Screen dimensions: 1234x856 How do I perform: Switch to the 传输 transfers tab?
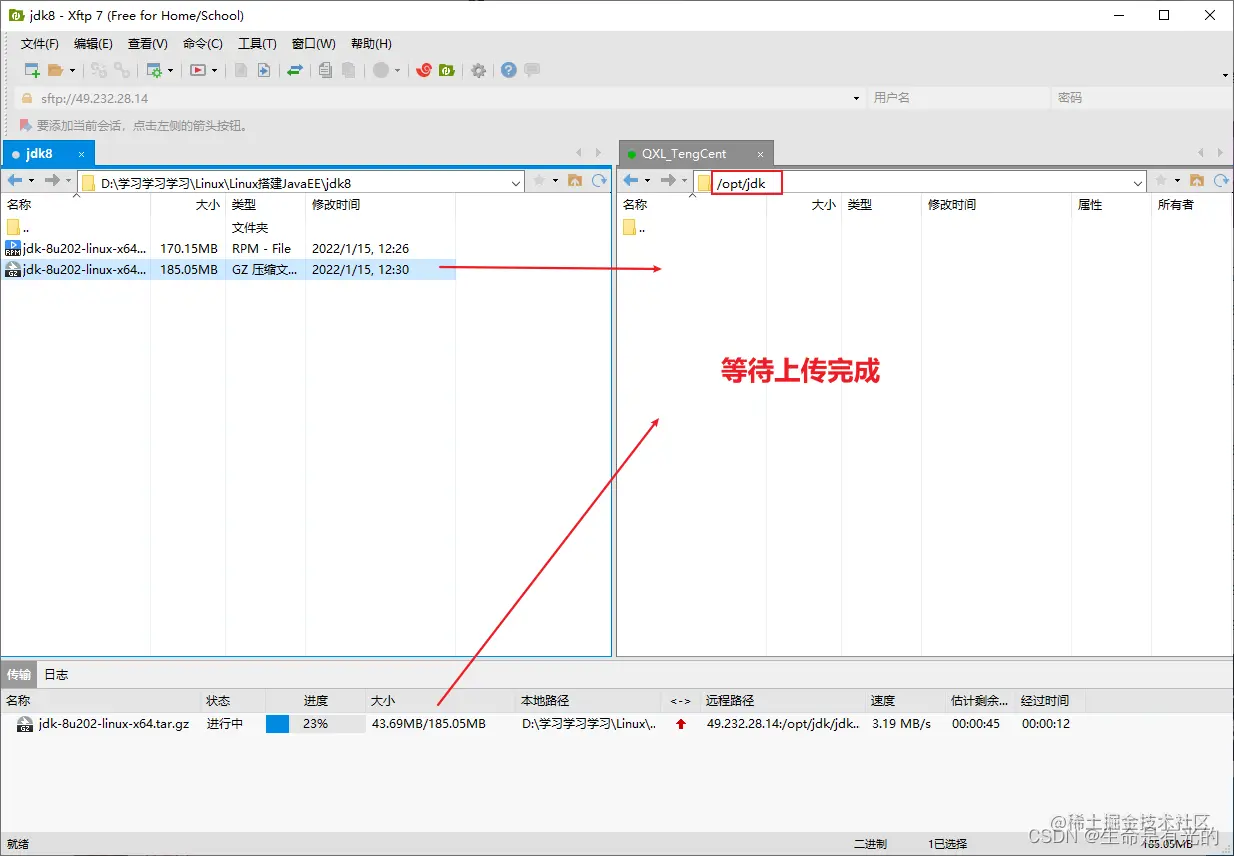coord(19,675)
